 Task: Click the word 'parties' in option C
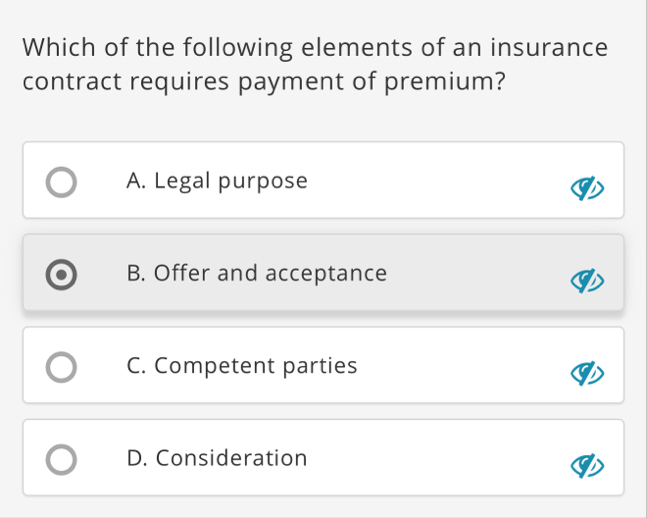[319, 366]
